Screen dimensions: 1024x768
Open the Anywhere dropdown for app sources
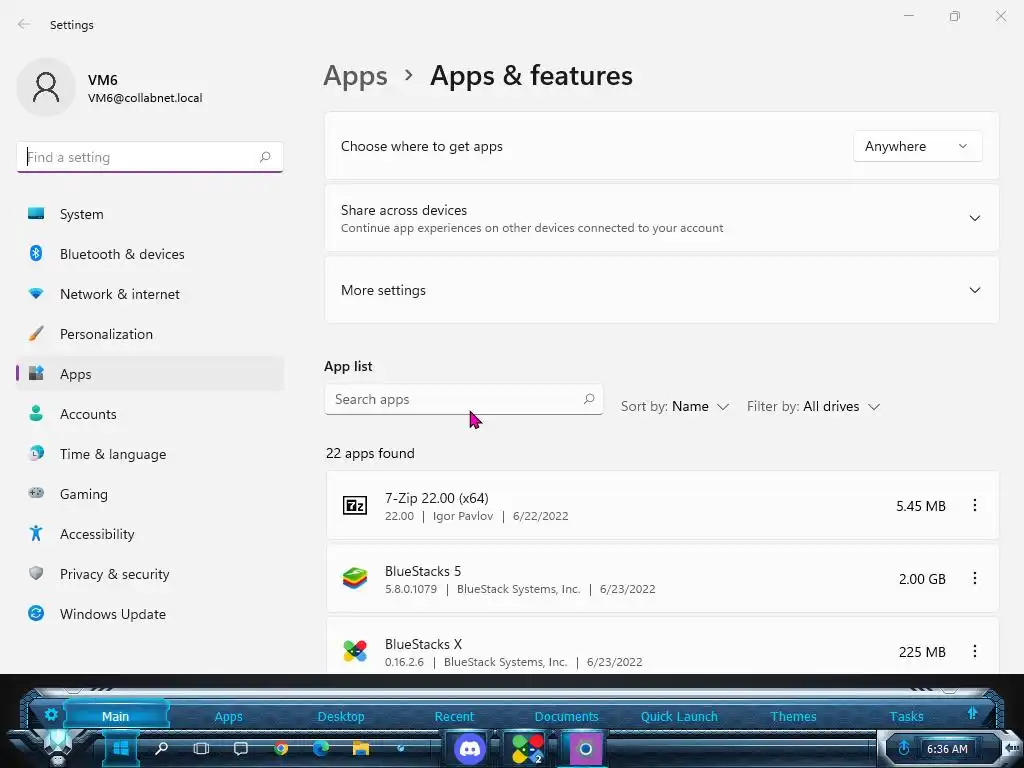point(917,146)
